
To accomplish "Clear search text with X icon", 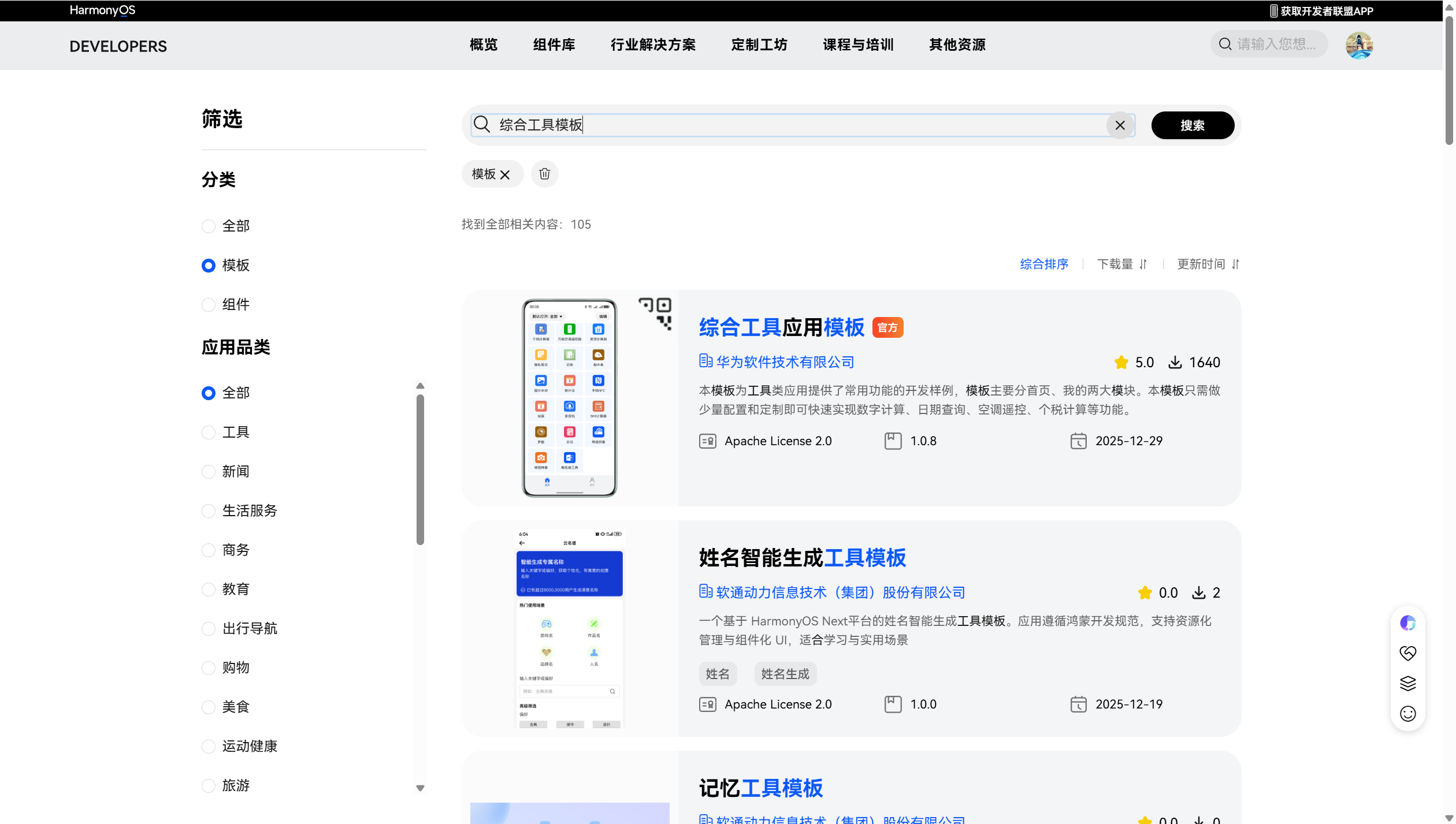I will coord(1119,125).
